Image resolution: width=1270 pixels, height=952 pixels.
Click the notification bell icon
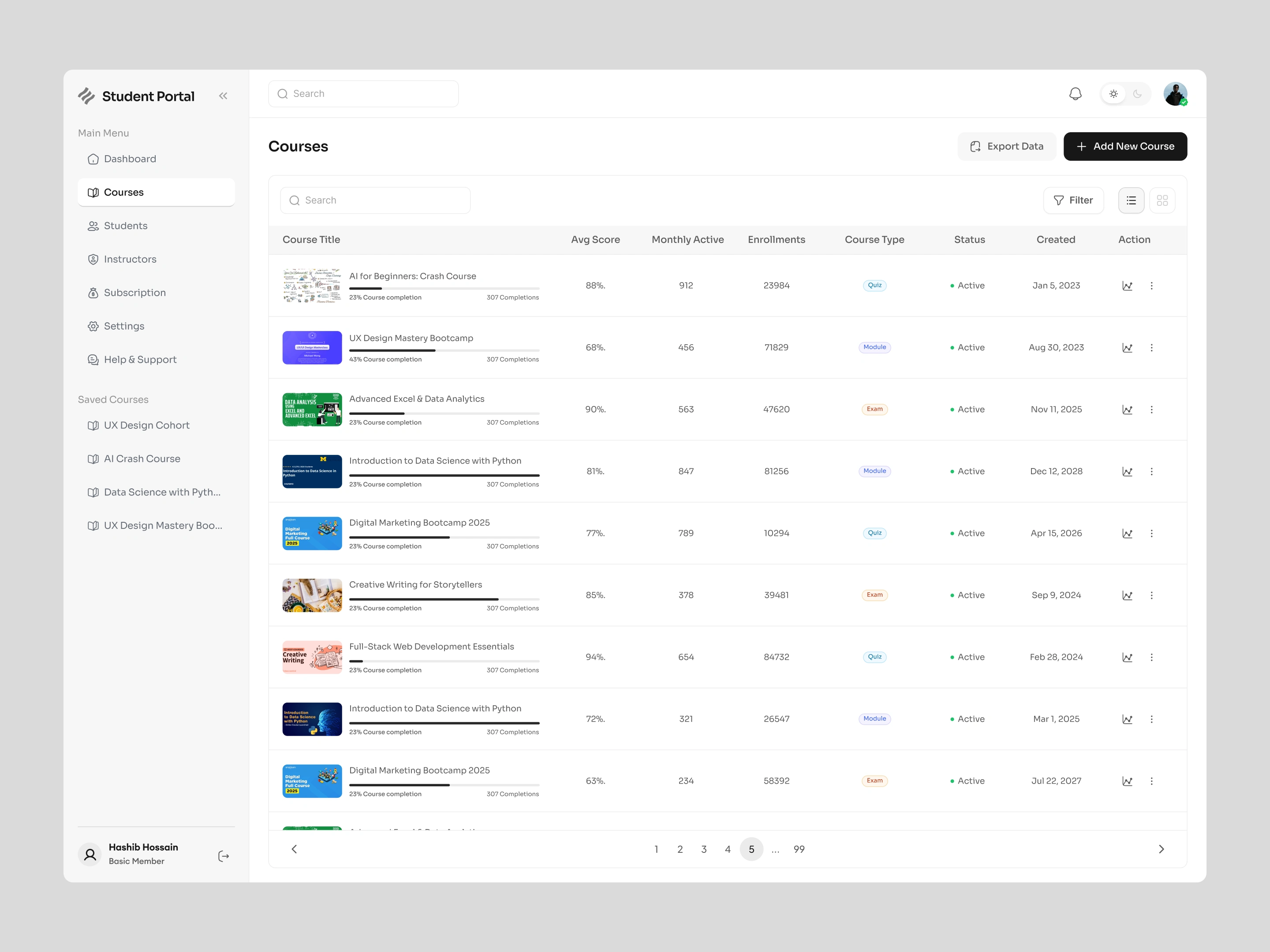(1075, 93)
